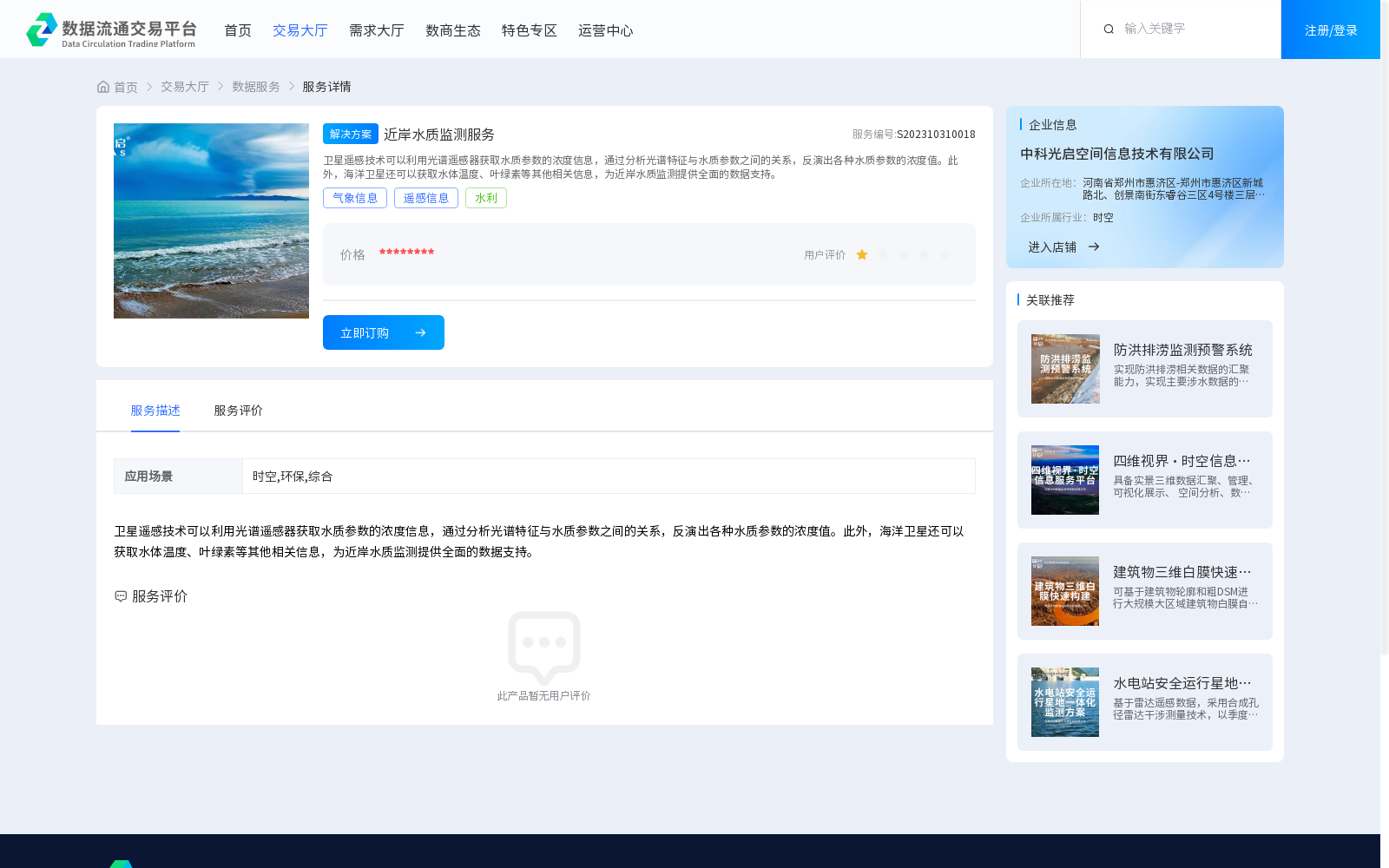Click the first rating star
The width and height of the screenshot is (1389, 868).
click(862, 254)
